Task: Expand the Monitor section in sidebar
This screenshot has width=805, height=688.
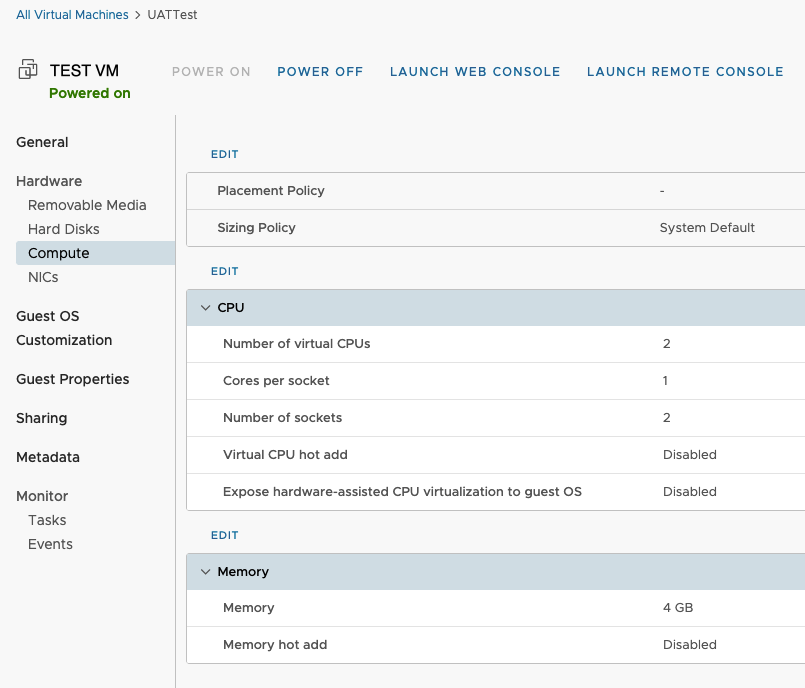Action: pos(41,495)
